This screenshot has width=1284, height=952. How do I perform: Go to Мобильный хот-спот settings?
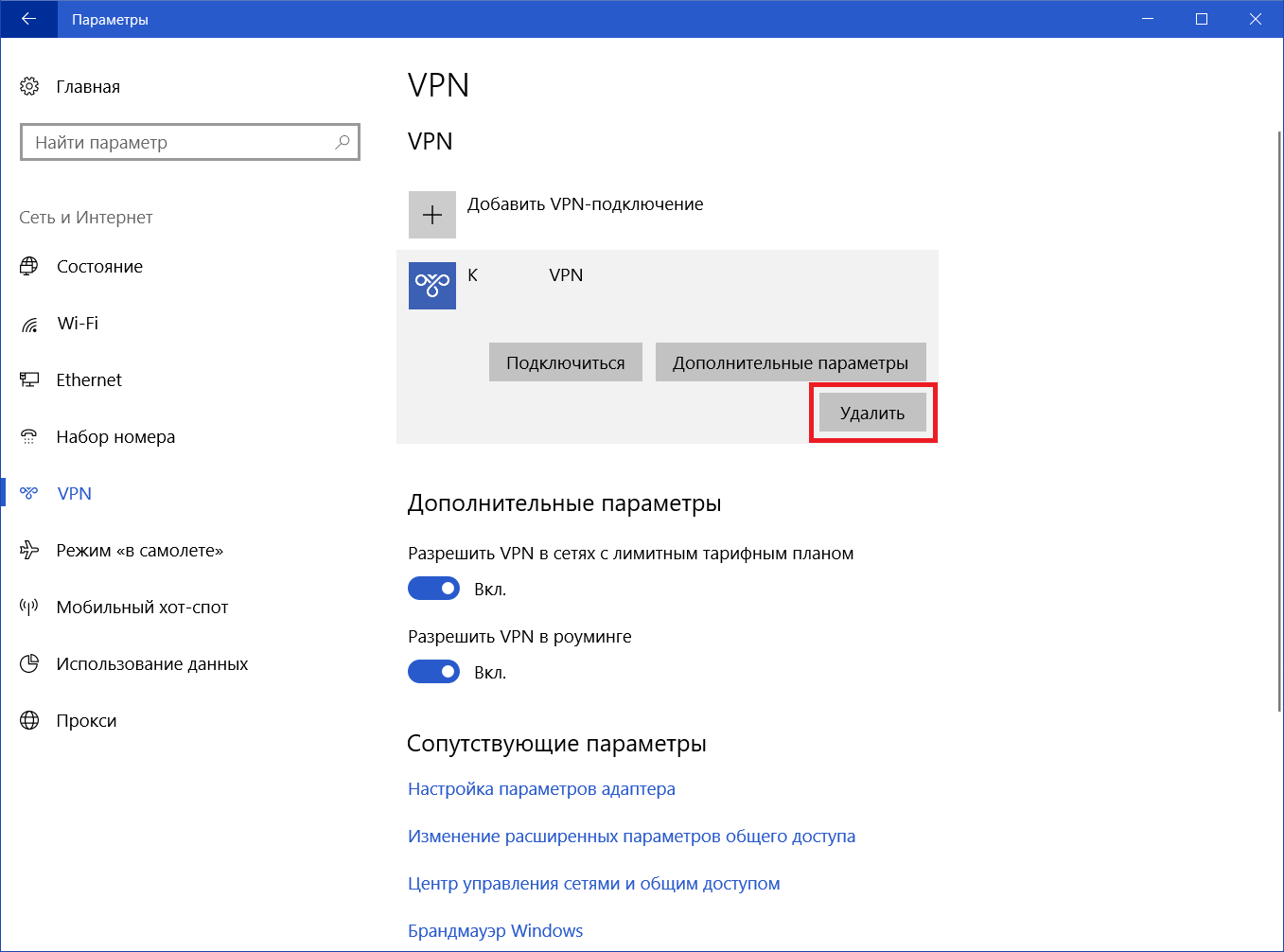142,608
